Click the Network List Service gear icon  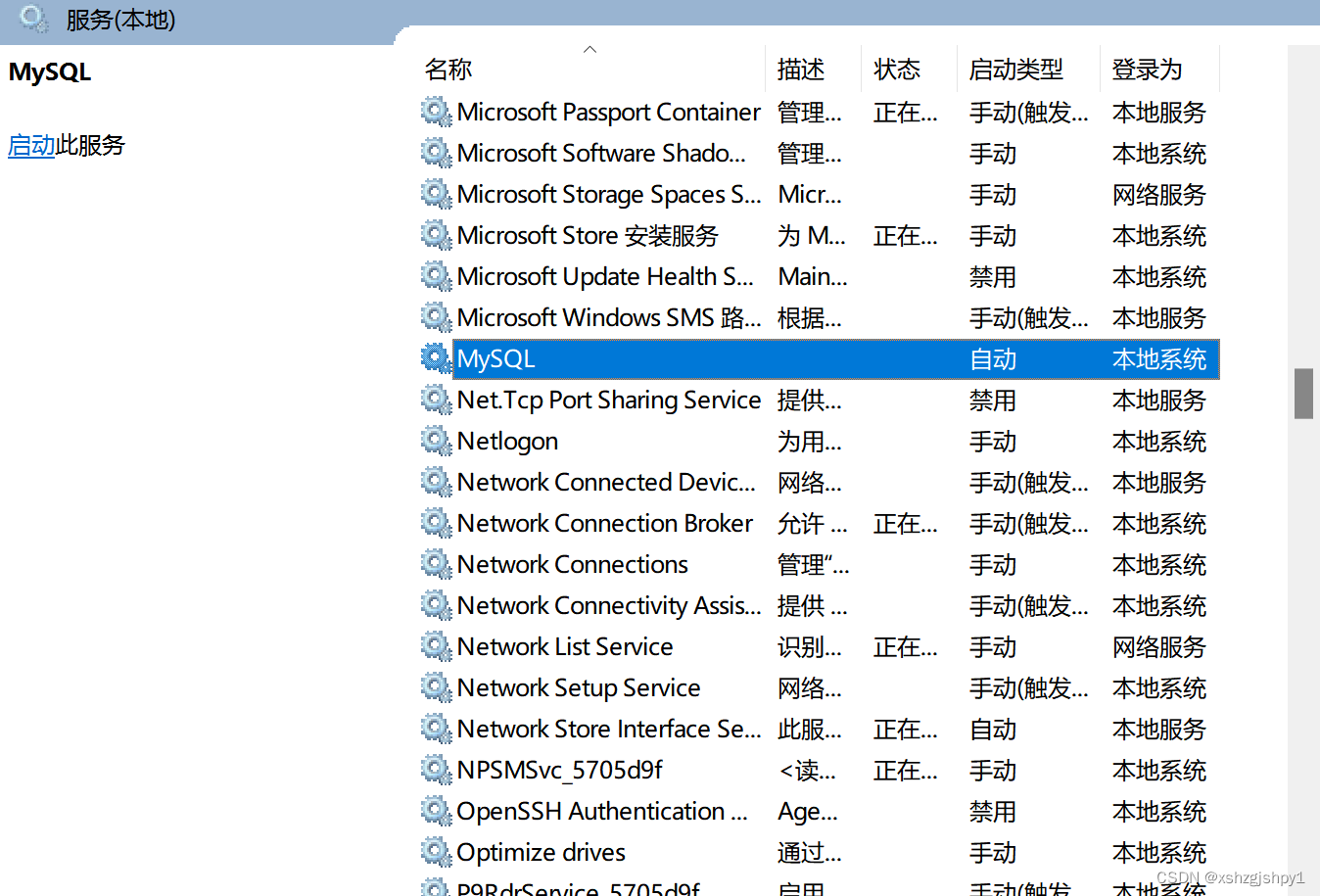(436, 646)
